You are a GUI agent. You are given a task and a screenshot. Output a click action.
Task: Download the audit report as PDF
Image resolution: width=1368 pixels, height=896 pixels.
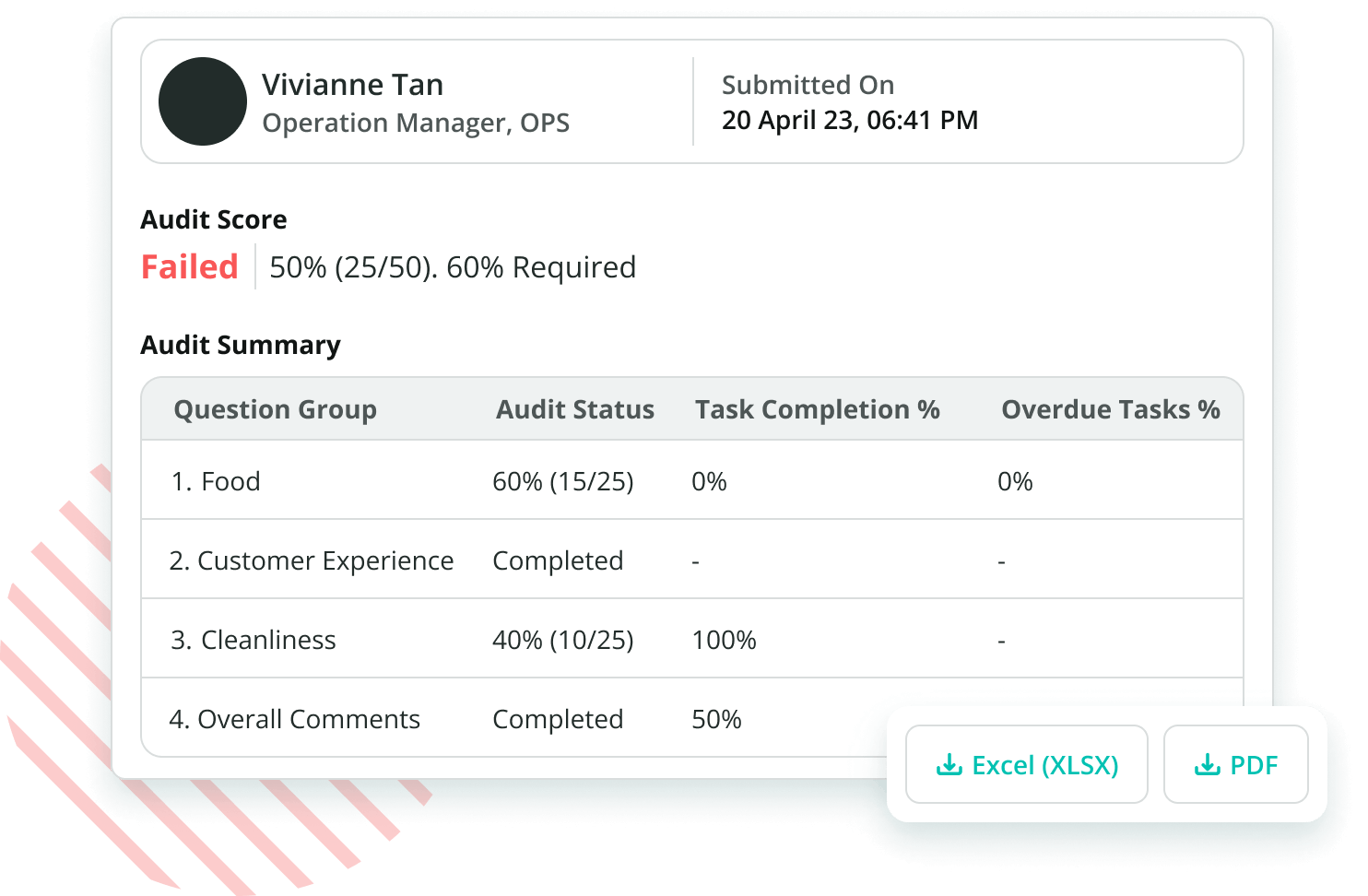[1235, 764]
